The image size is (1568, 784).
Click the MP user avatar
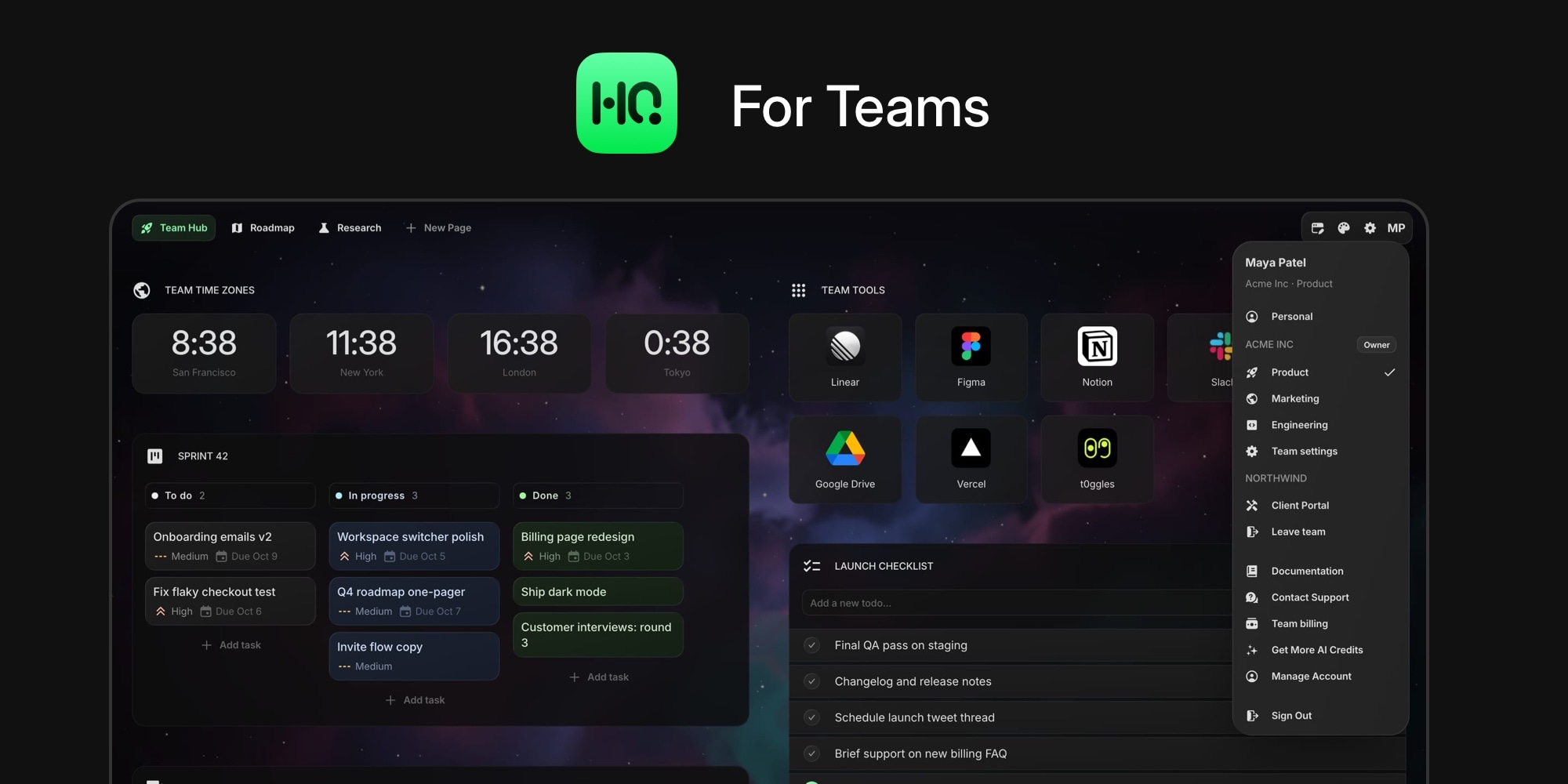1396,228
